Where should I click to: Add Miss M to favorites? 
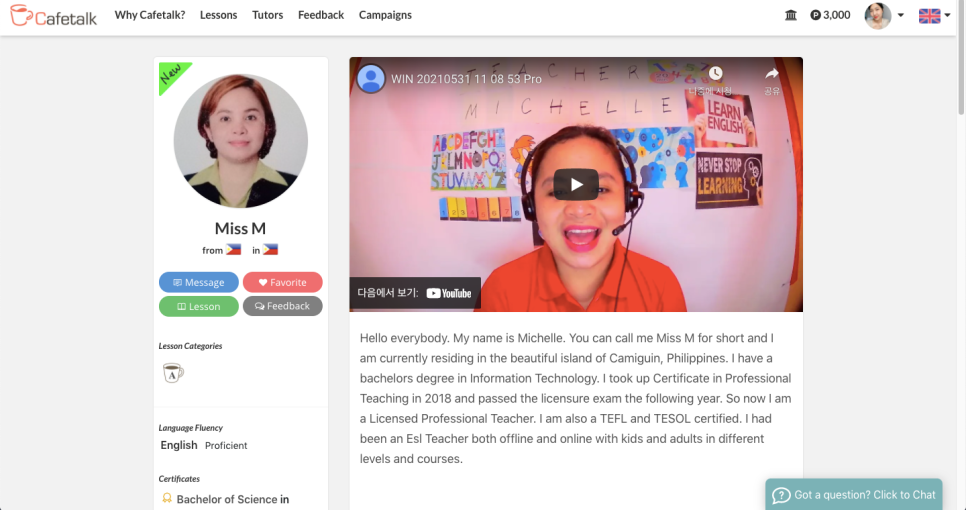click(x=282, y=282)
